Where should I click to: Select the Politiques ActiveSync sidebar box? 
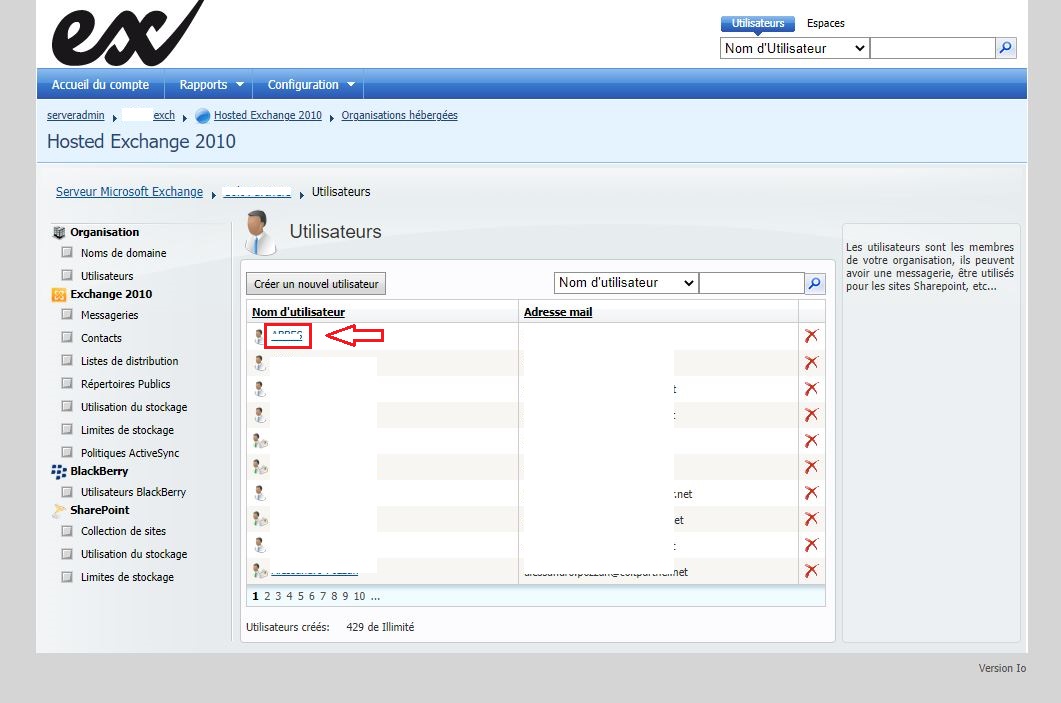67,453
